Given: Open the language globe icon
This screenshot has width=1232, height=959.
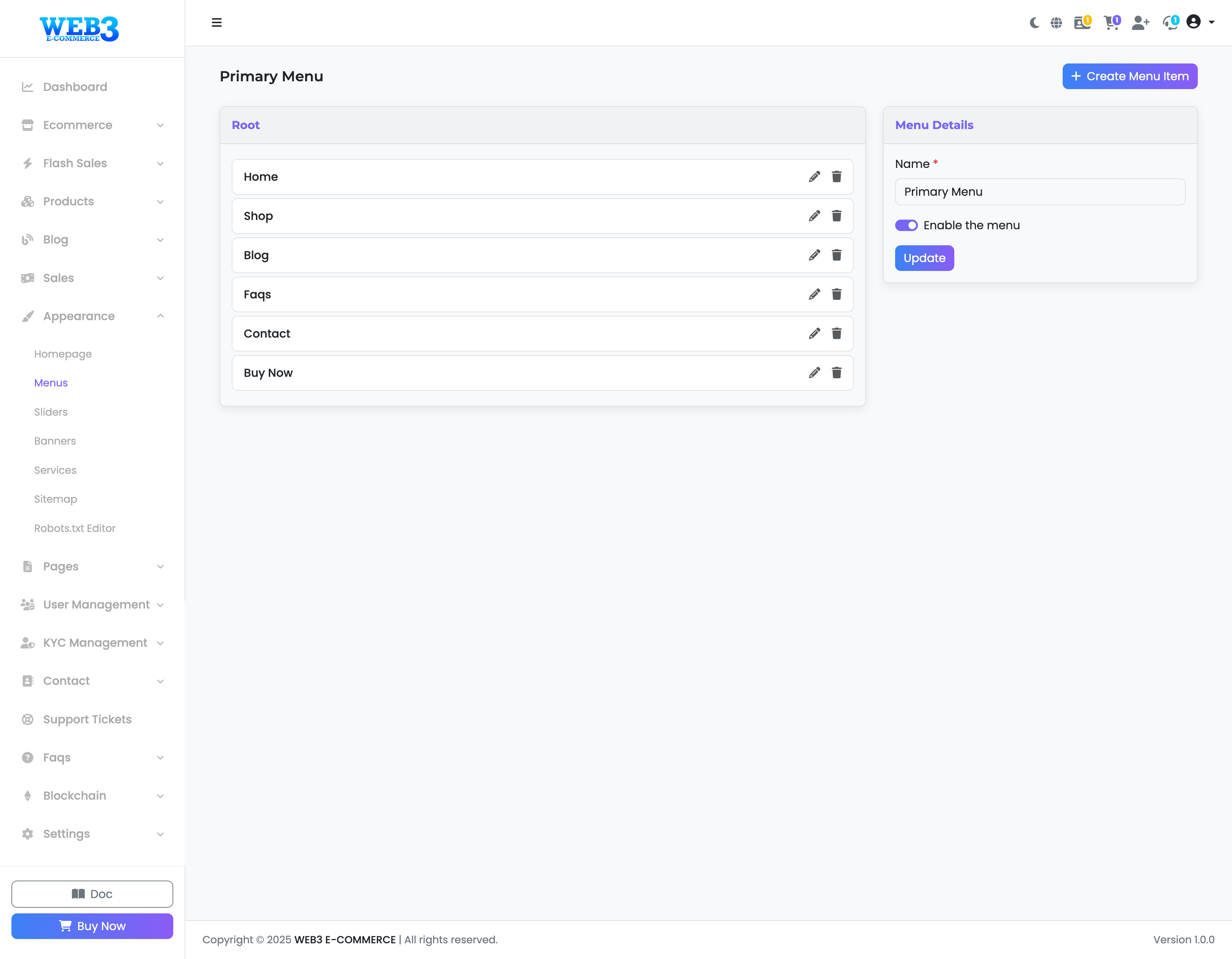Looking at the screenshot, I should 1056,22.
